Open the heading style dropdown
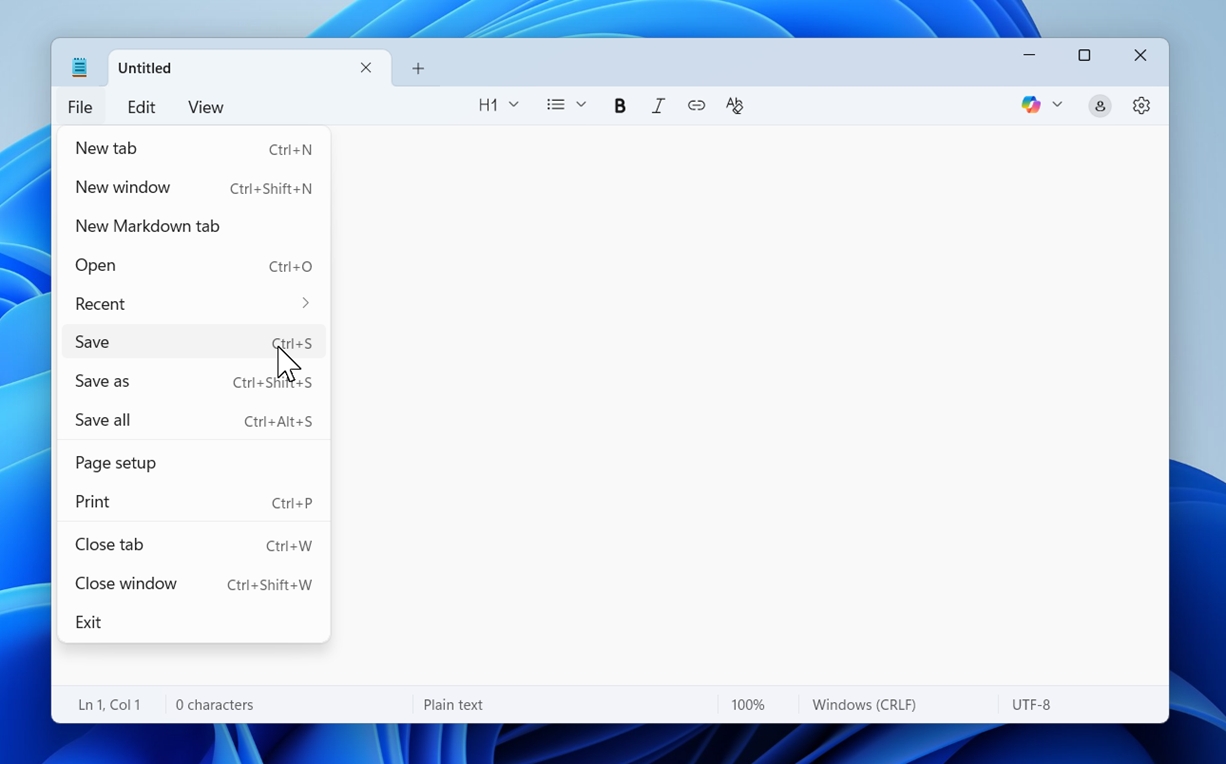Image resolution: width=1226 pixels, height=764 pixels. [497, 104]
